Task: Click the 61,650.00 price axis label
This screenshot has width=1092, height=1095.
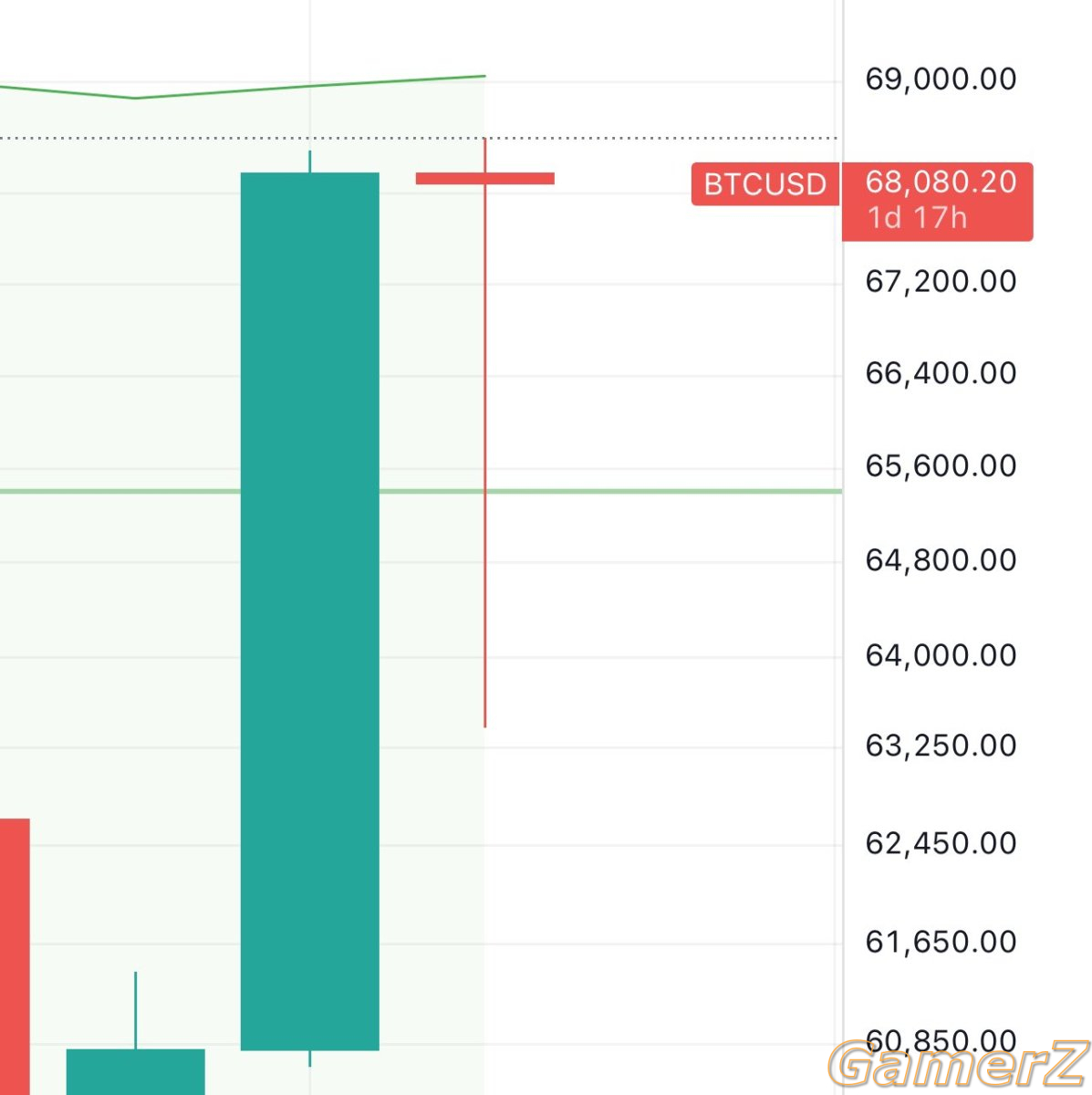Action: 940,942
